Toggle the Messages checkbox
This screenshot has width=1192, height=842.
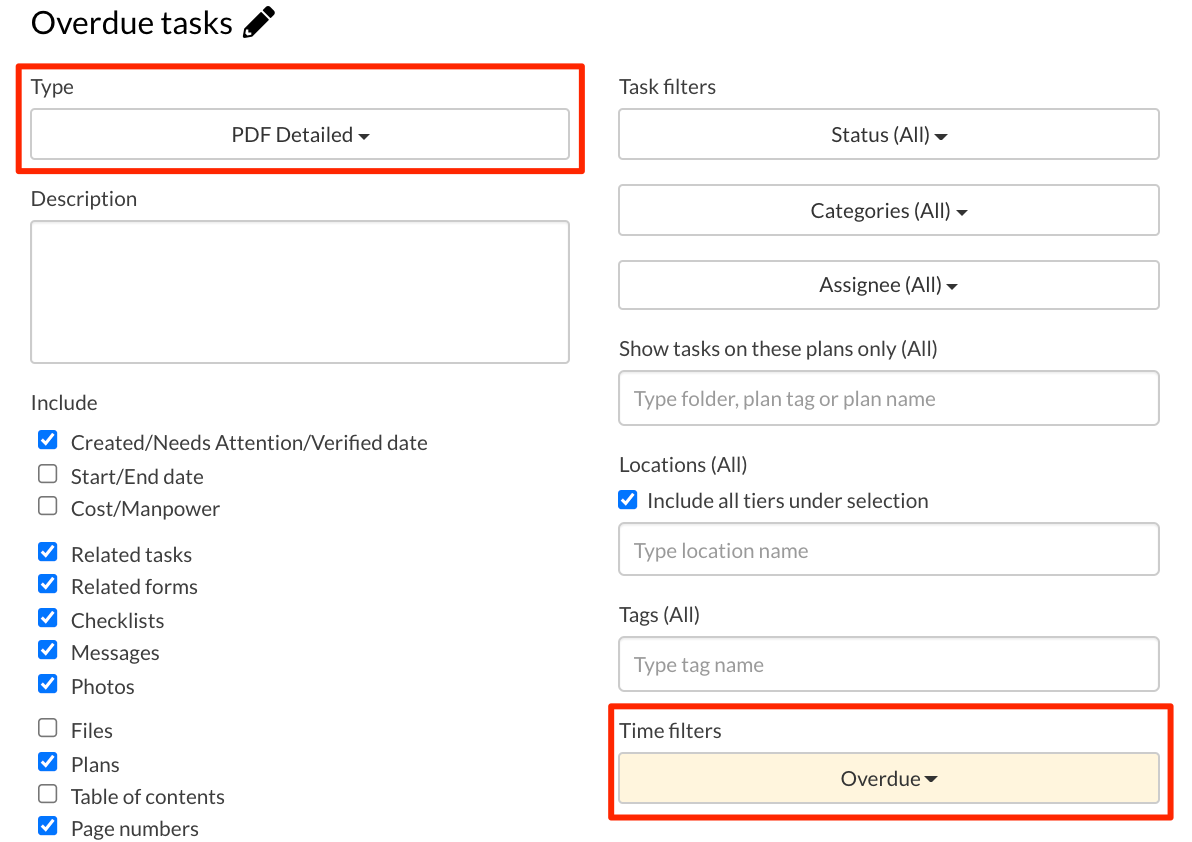48,651
